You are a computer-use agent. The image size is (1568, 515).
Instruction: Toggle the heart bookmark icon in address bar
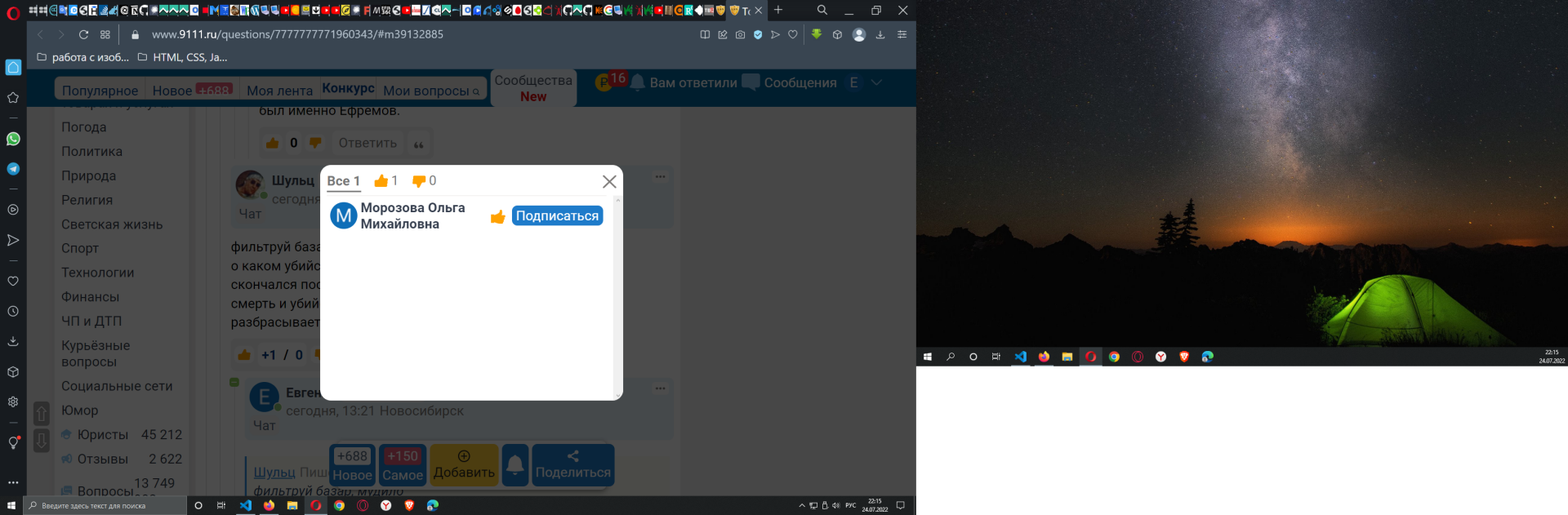(x=792, y=34)
